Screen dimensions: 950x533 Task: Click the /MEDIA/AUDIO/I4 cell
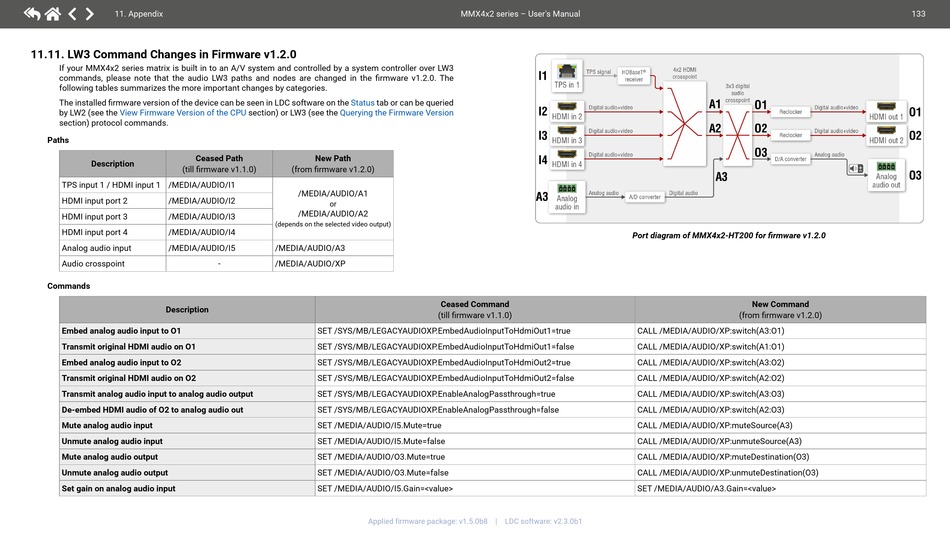pyautogui.click(x=219, y=232)
